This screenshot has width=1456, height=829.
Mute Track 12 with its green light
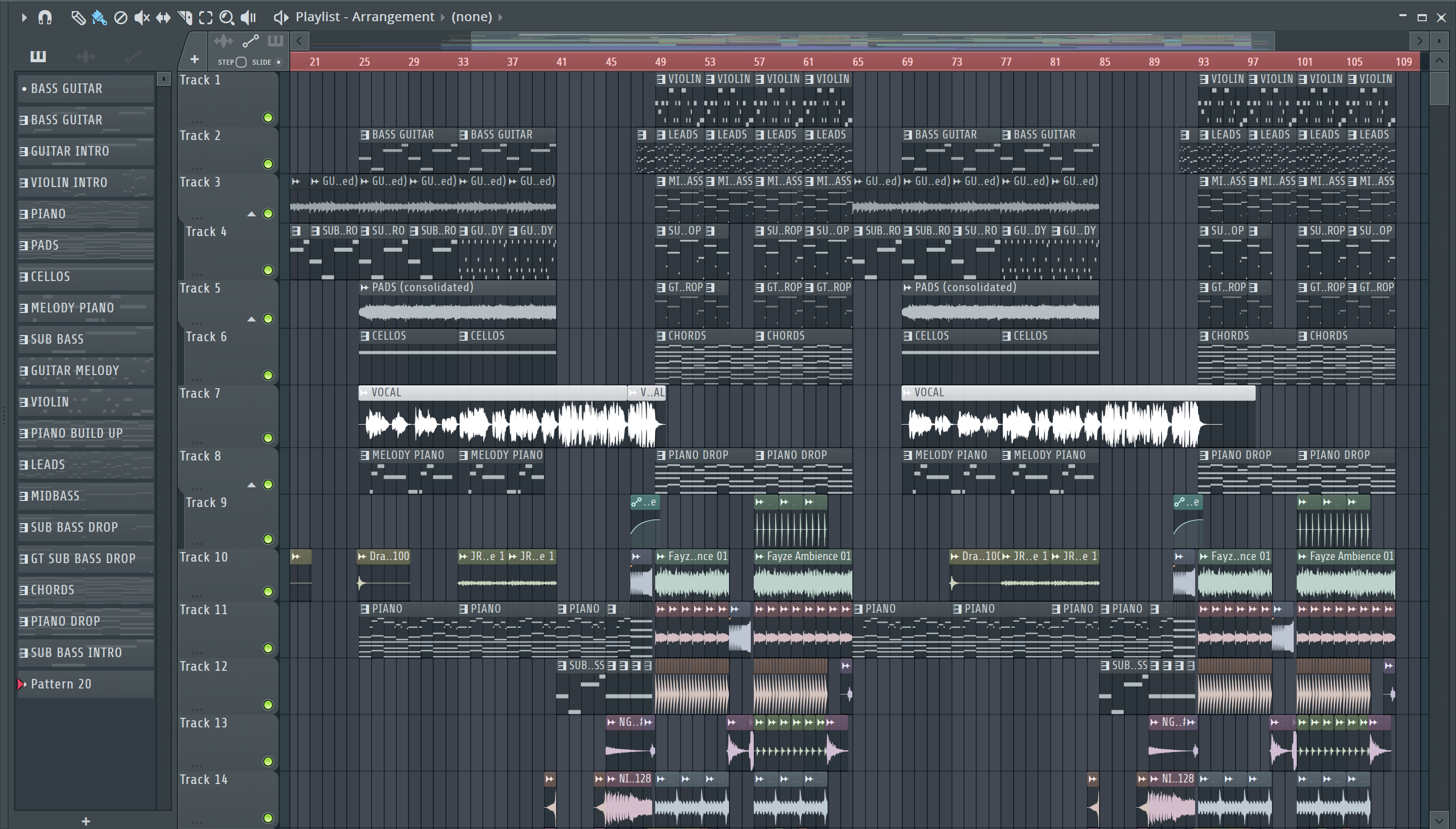(268, 705)
